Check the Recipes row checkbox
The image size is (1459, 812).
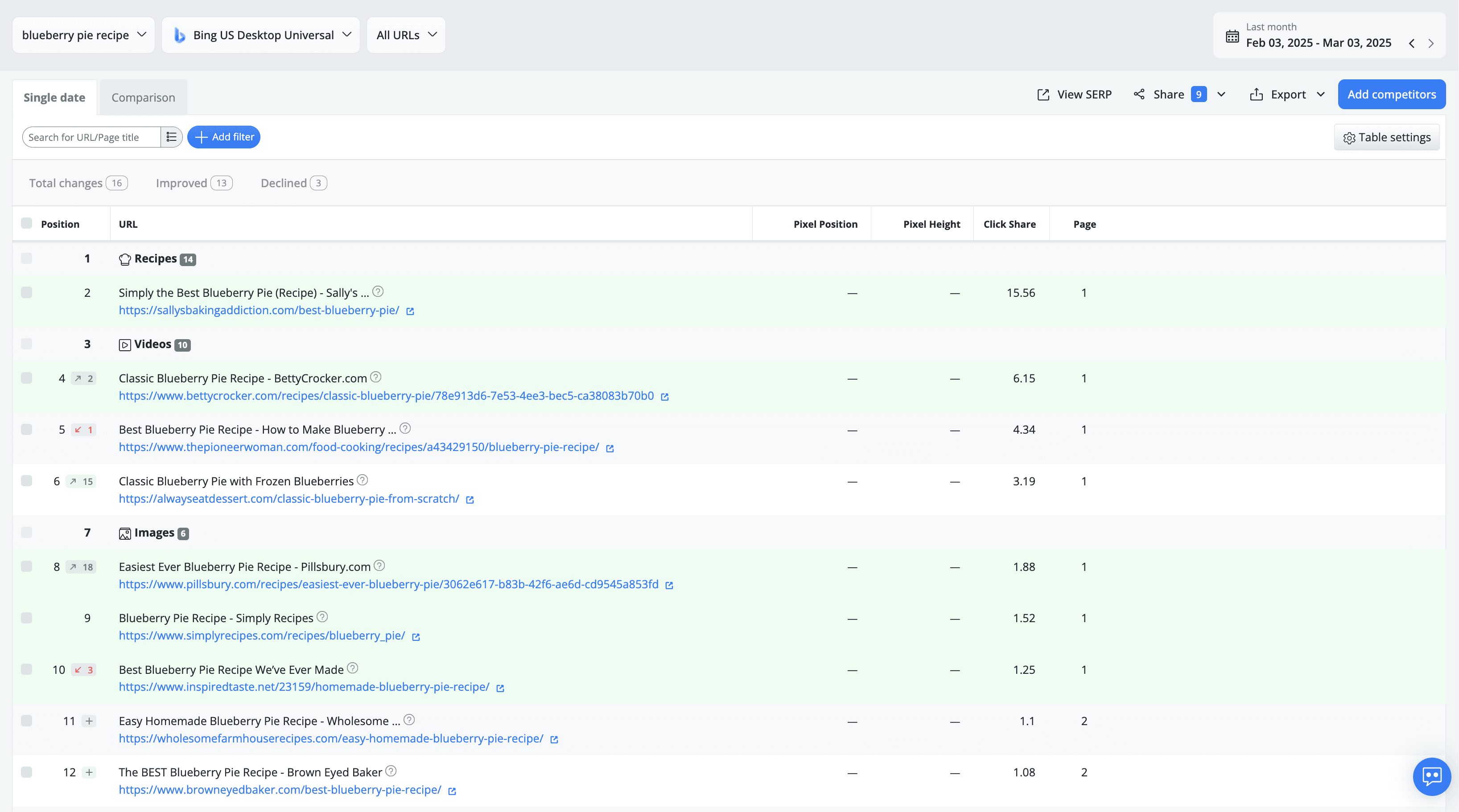coord(27,258)
